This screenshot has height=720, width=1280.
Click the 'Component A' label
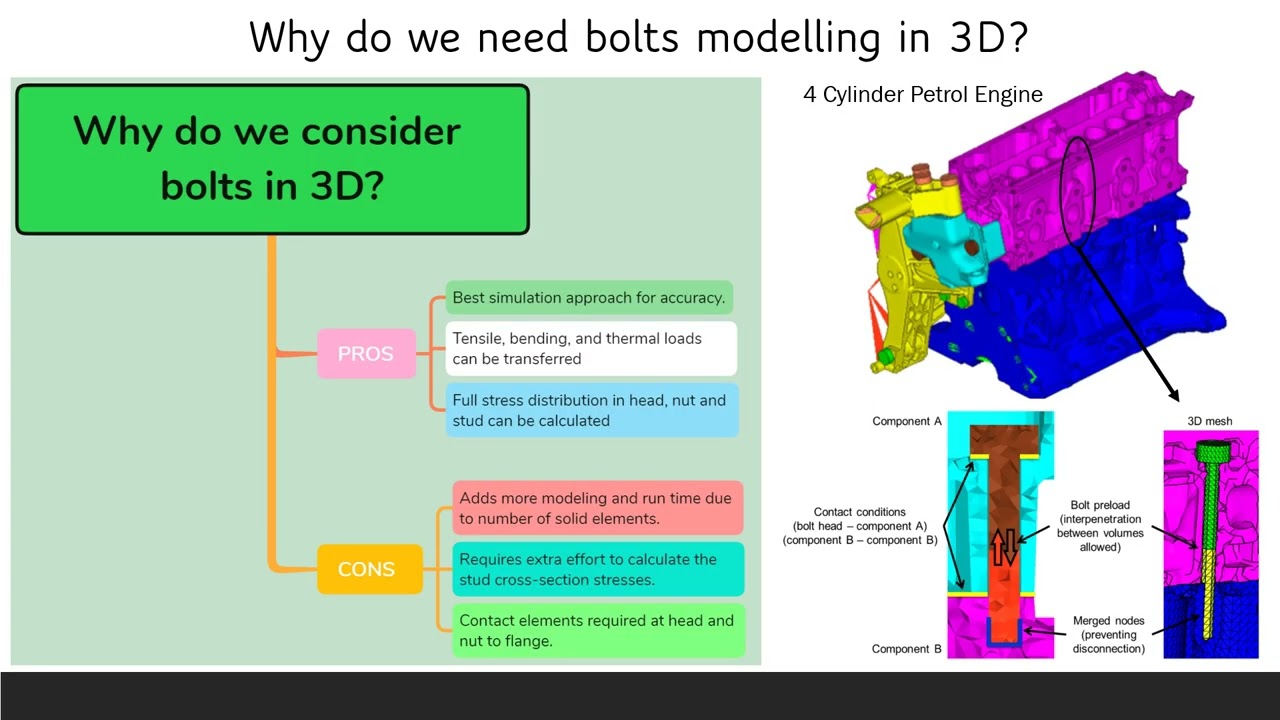point(907,421)
